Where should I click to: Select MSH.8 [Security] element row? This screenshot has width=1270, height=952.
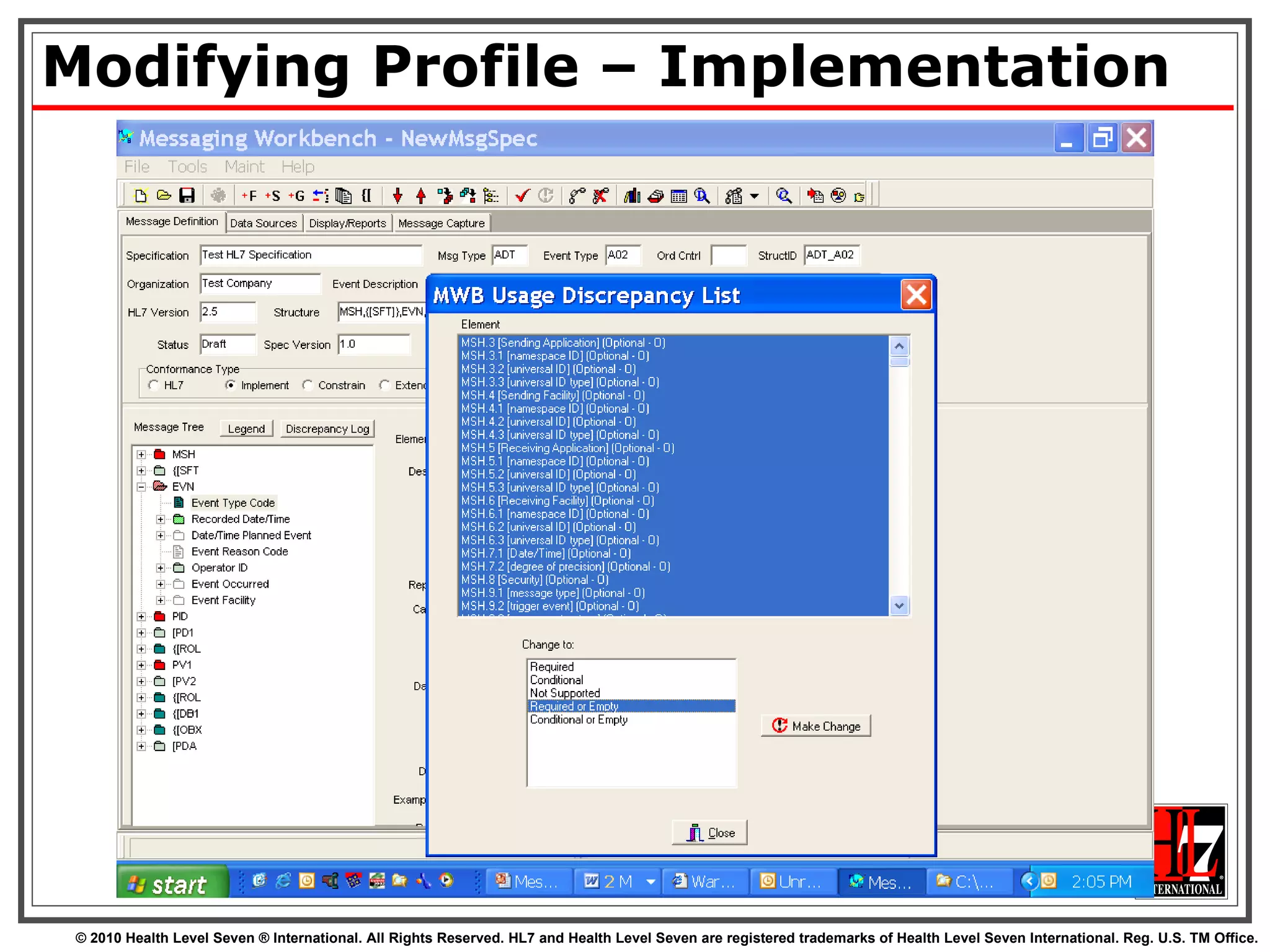coord(673,580)
